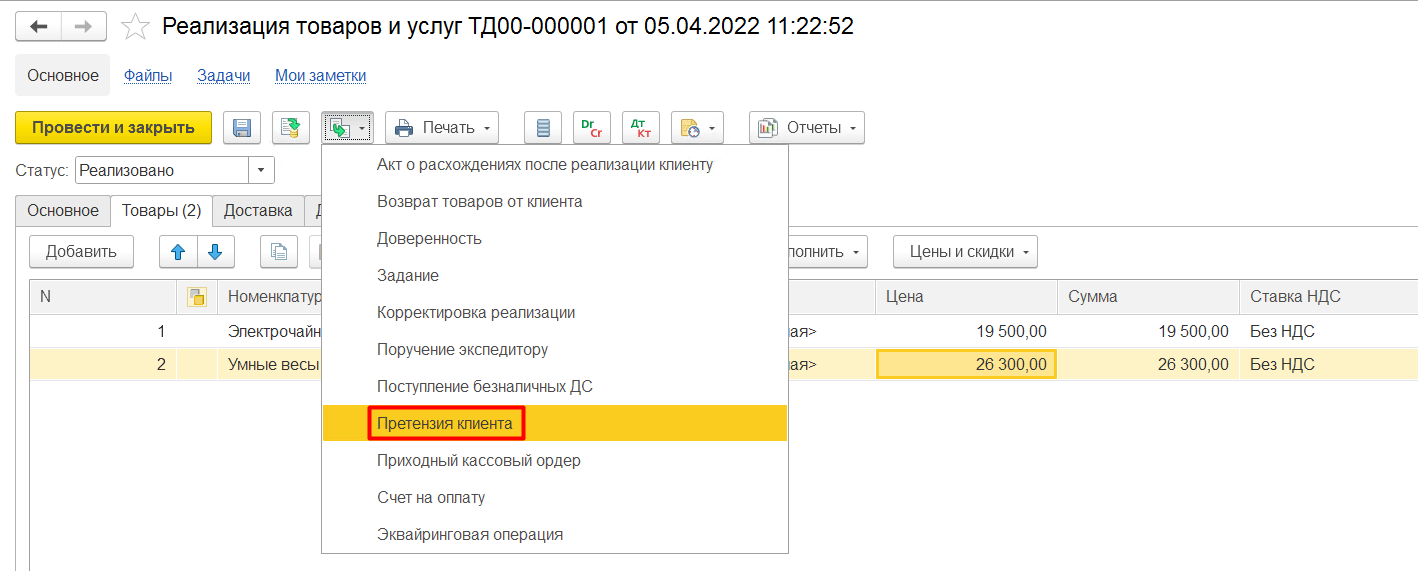The height and width of the screenshot is (571, 1418).
Task: Expand the Статус dropdown arrow
Action: pos(261,170)
